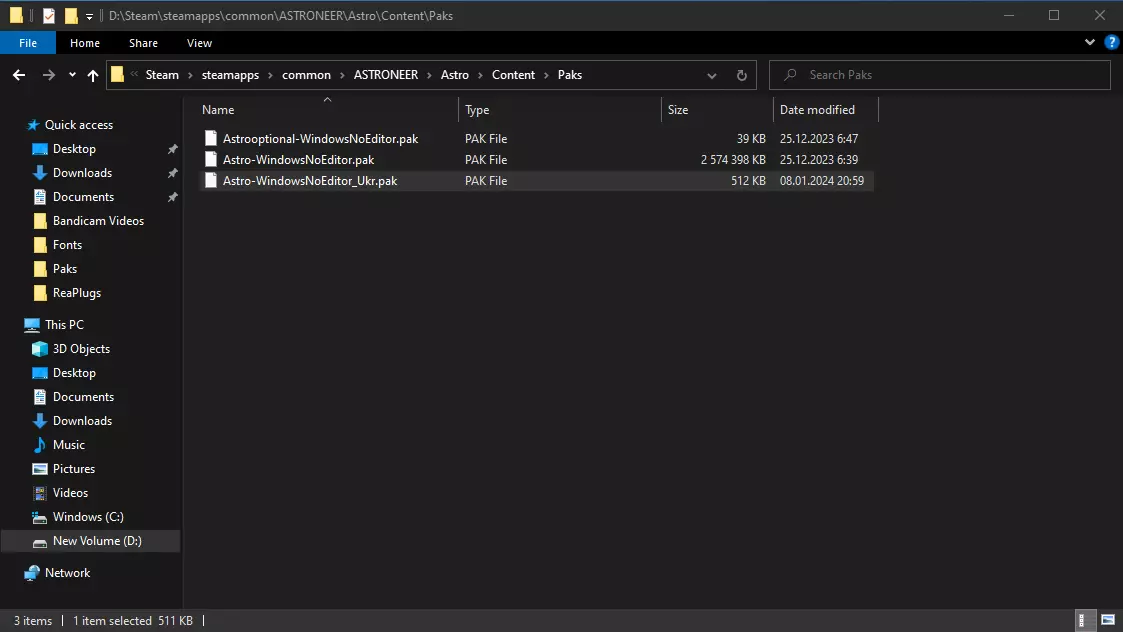Expand the chevron after ASTRONEER breadcrumb
The height and width of the screenshot is (632, 1123).
click(430, 75)
